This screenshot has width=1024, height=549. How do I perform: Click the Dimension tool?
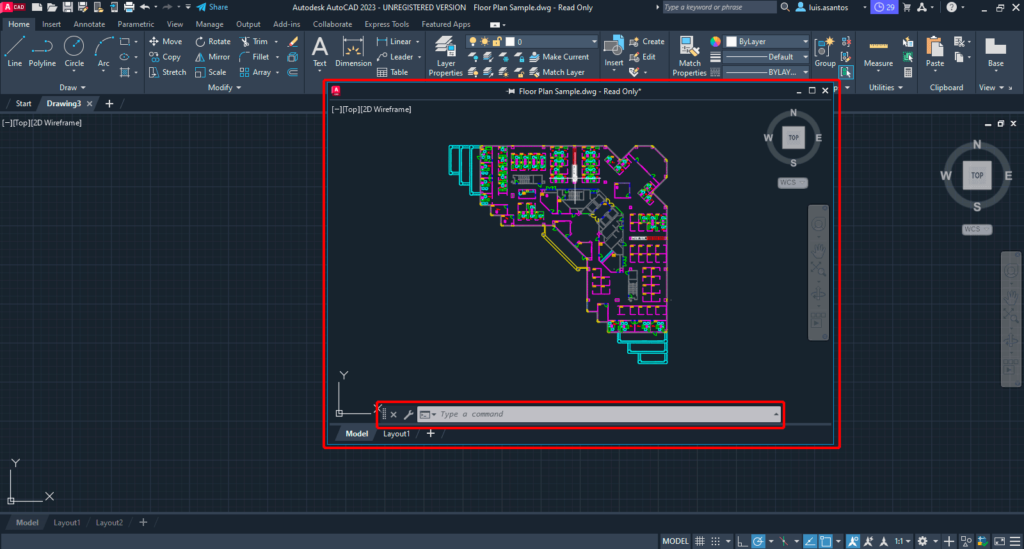coord(353,52)
